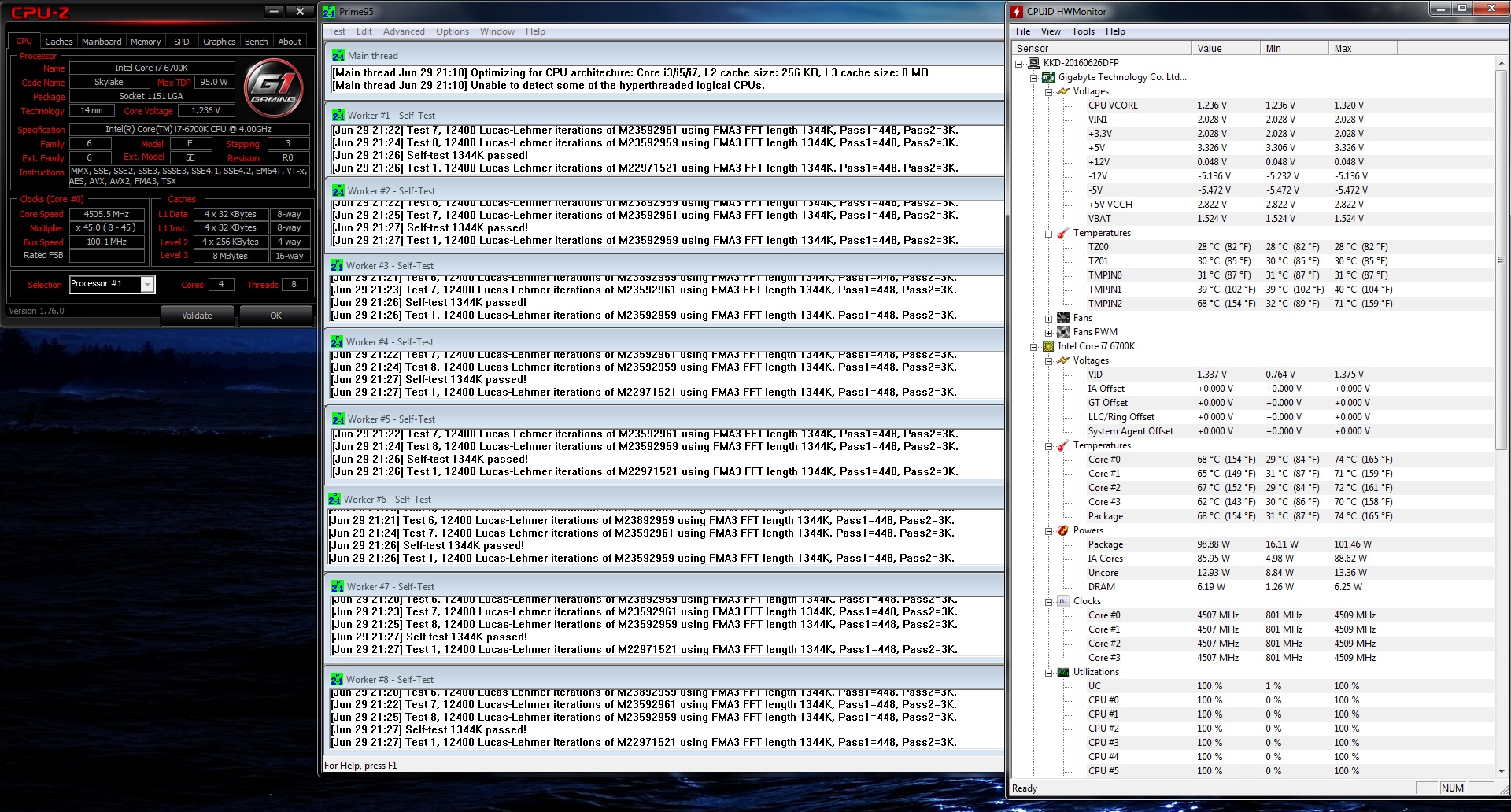Open the About tab in CPU-Z
Image resolution: width=1511 pixels, height=812 pixels.
pos(290,42)
